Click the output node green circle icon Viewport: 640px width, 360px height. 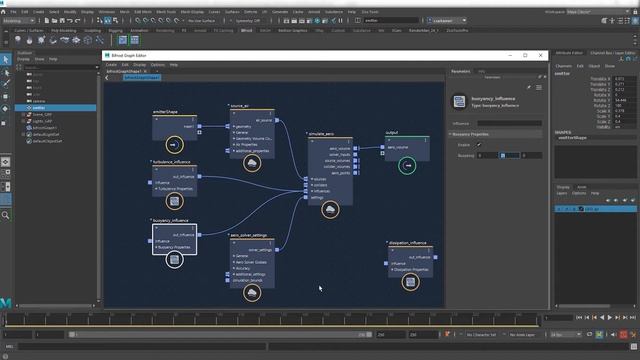407,166
